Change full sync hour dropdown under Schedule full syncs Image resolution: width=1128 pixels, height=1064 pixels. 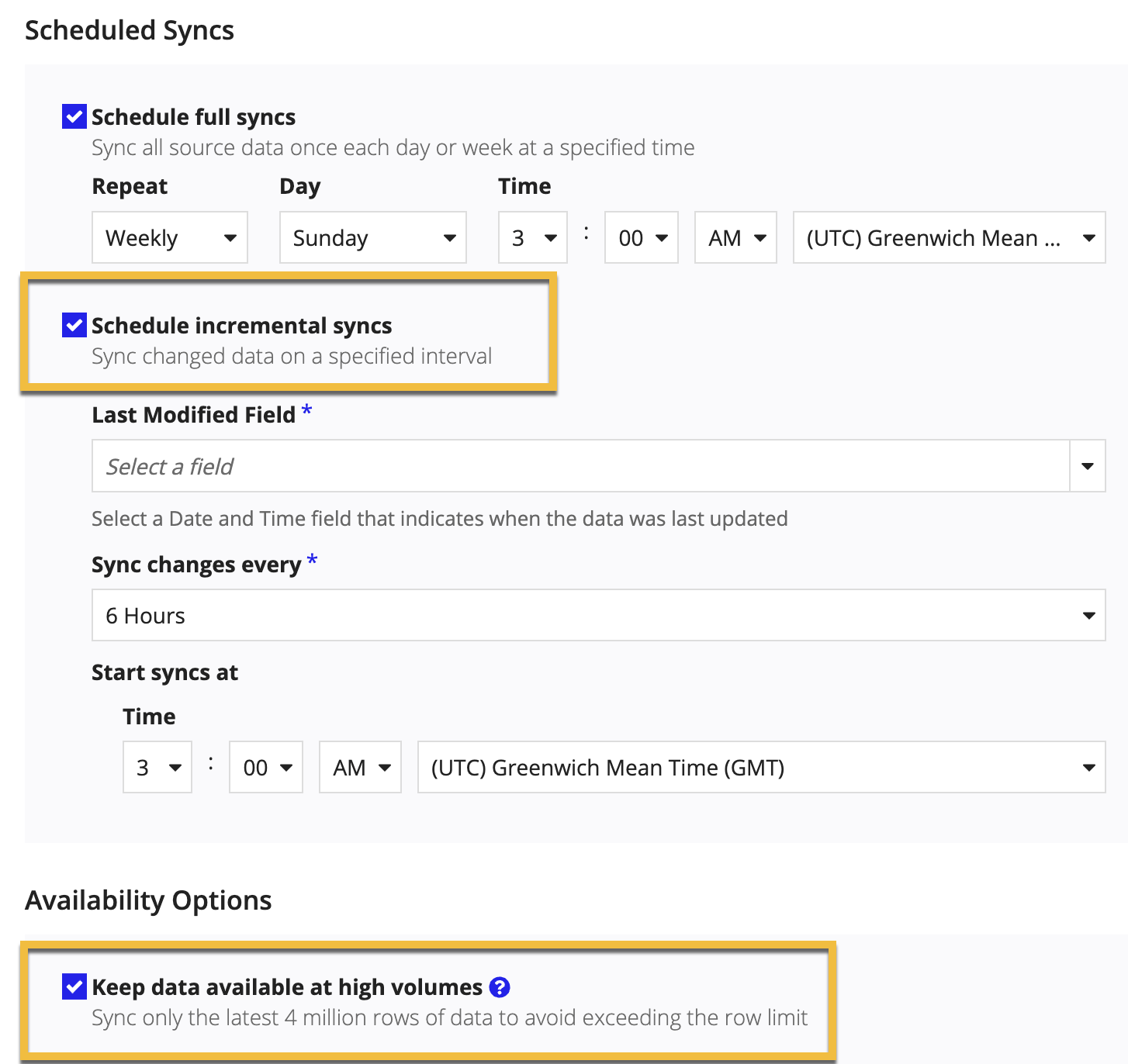point(533,237)
